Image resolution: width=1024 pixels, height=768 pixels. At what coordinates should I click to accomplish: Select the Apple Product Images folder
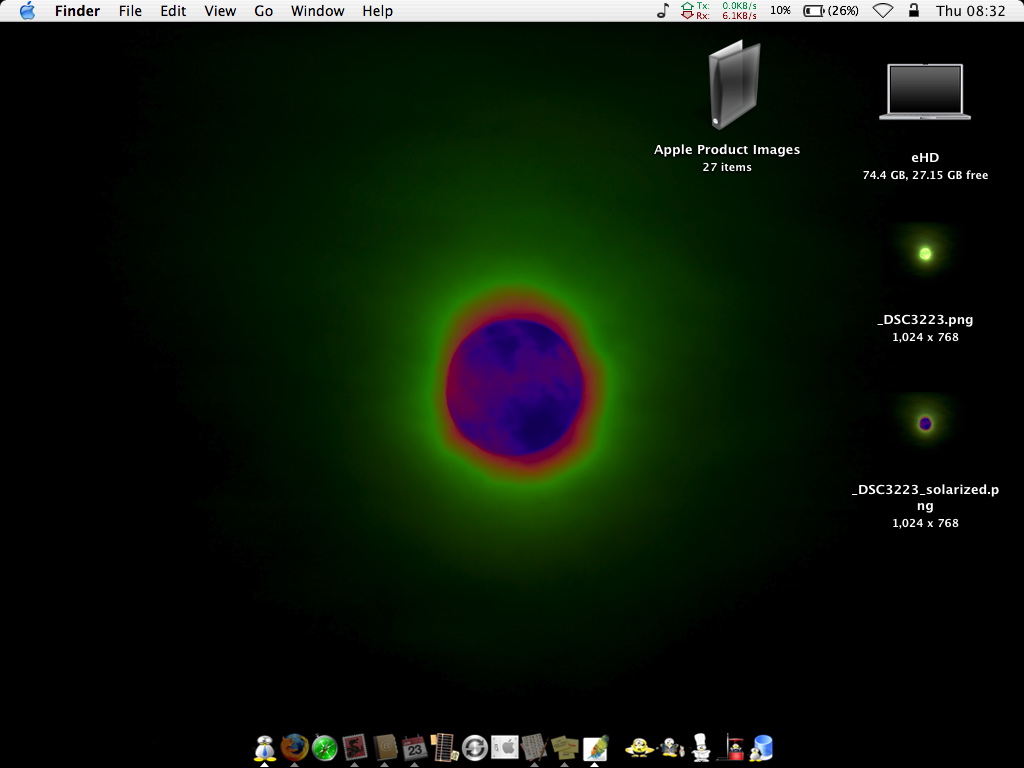733,87
